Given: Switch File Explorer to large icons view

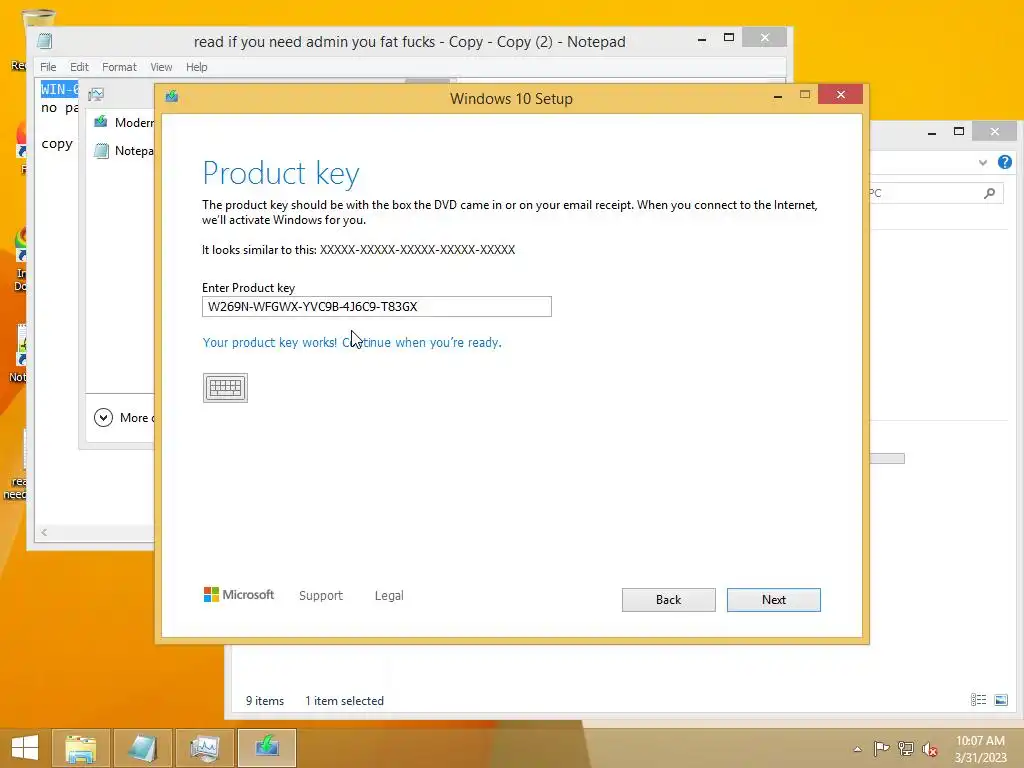Looking at the screenshot, I should [1000, 700].
